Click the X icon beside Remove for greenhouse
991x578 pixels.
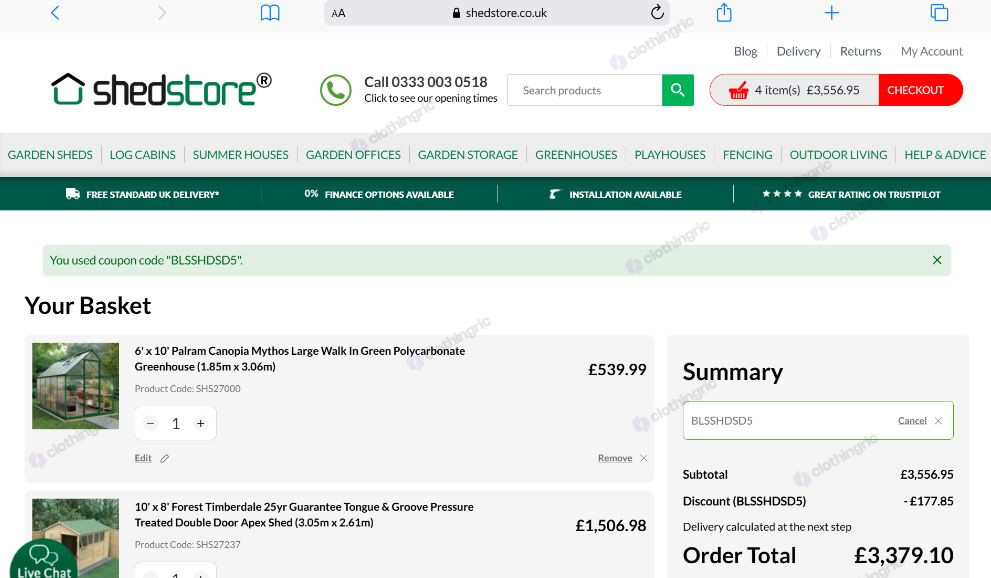[x=643, y=458]
